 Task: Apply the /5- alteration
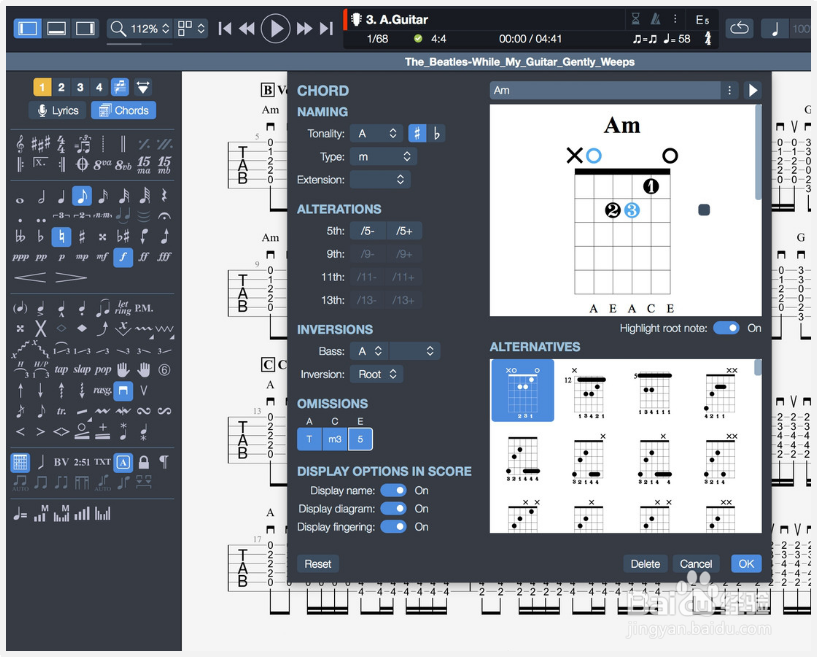click(x=368, y=231)
